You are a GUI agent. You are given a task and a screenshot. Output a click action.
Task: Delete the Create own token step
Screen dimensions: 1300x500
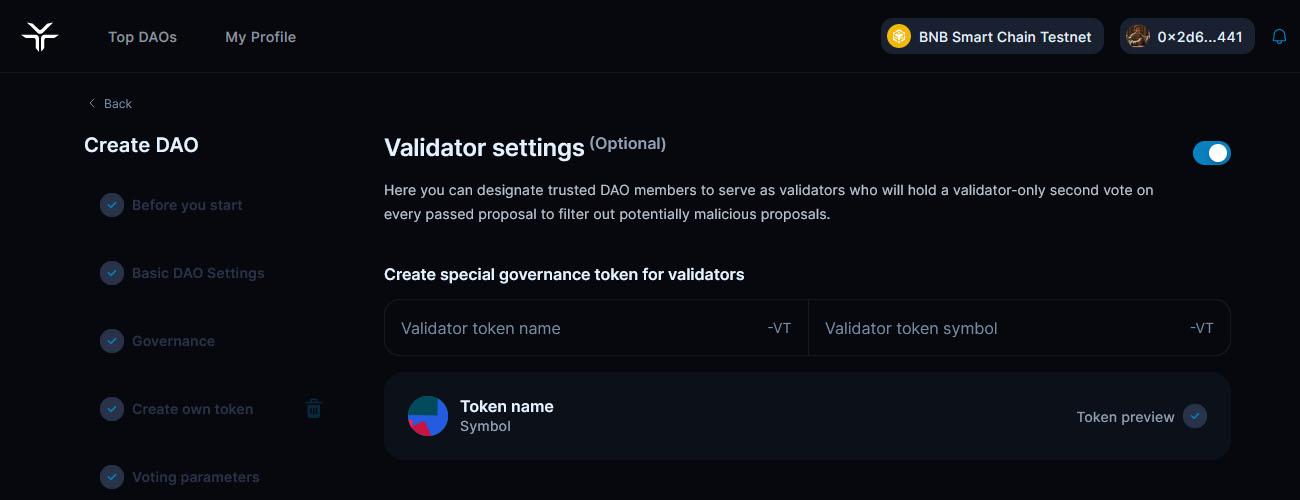click(x=313, y=408)
